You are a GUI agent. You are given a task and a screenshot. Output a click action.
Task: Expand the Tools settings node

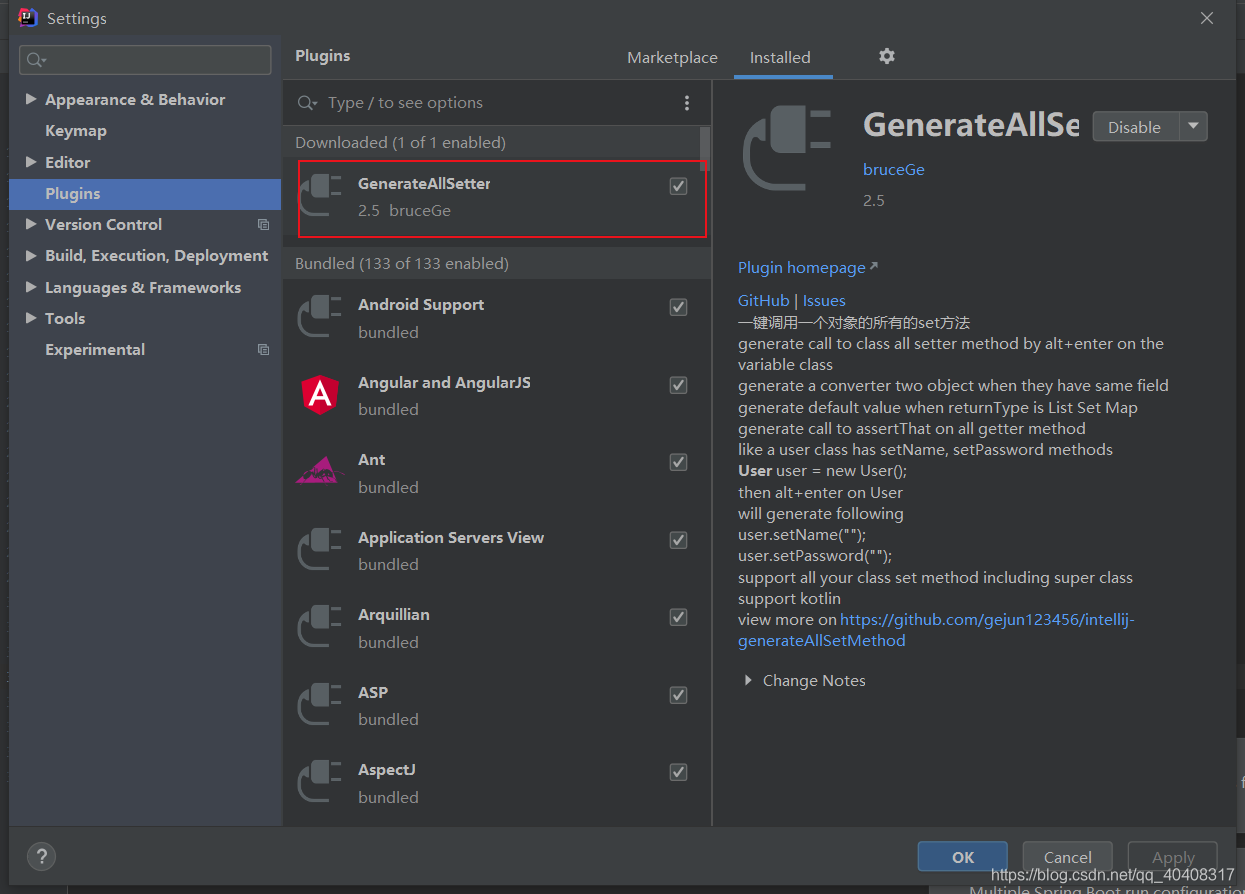click(x=31, y=318)
